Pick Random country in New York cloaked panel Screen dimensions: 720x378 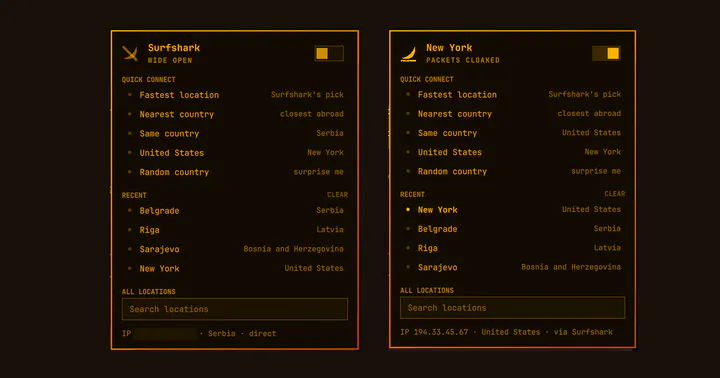pyautogui.click(x=512, y=171)
